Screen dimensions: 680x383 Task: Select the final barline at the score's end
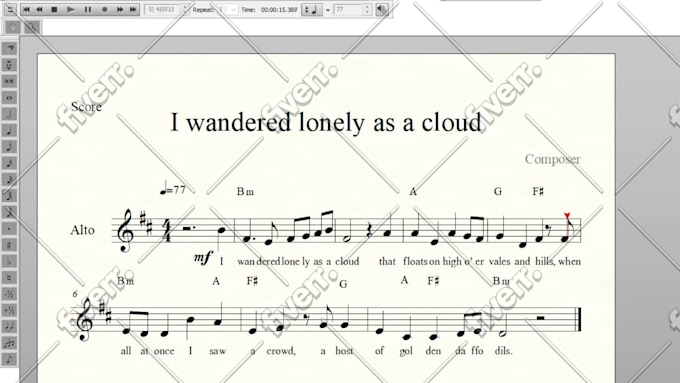[579, 319]
